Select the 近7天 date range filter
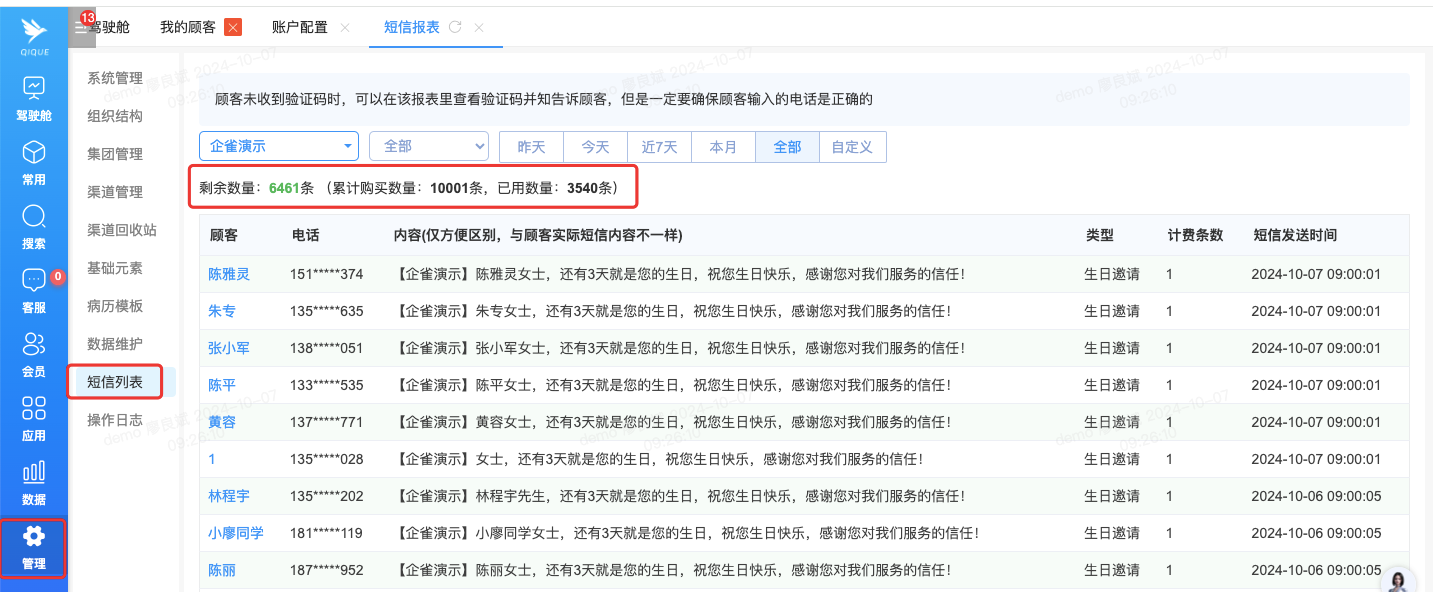The height and width of the screenshot is (592, 1433). click(659, 147)
